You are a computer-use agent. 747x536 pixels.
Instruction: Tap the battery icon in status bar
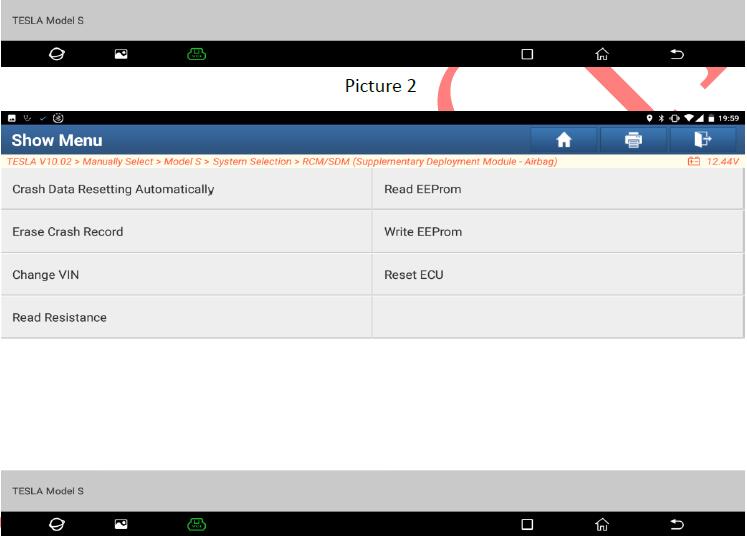(711, 118)
